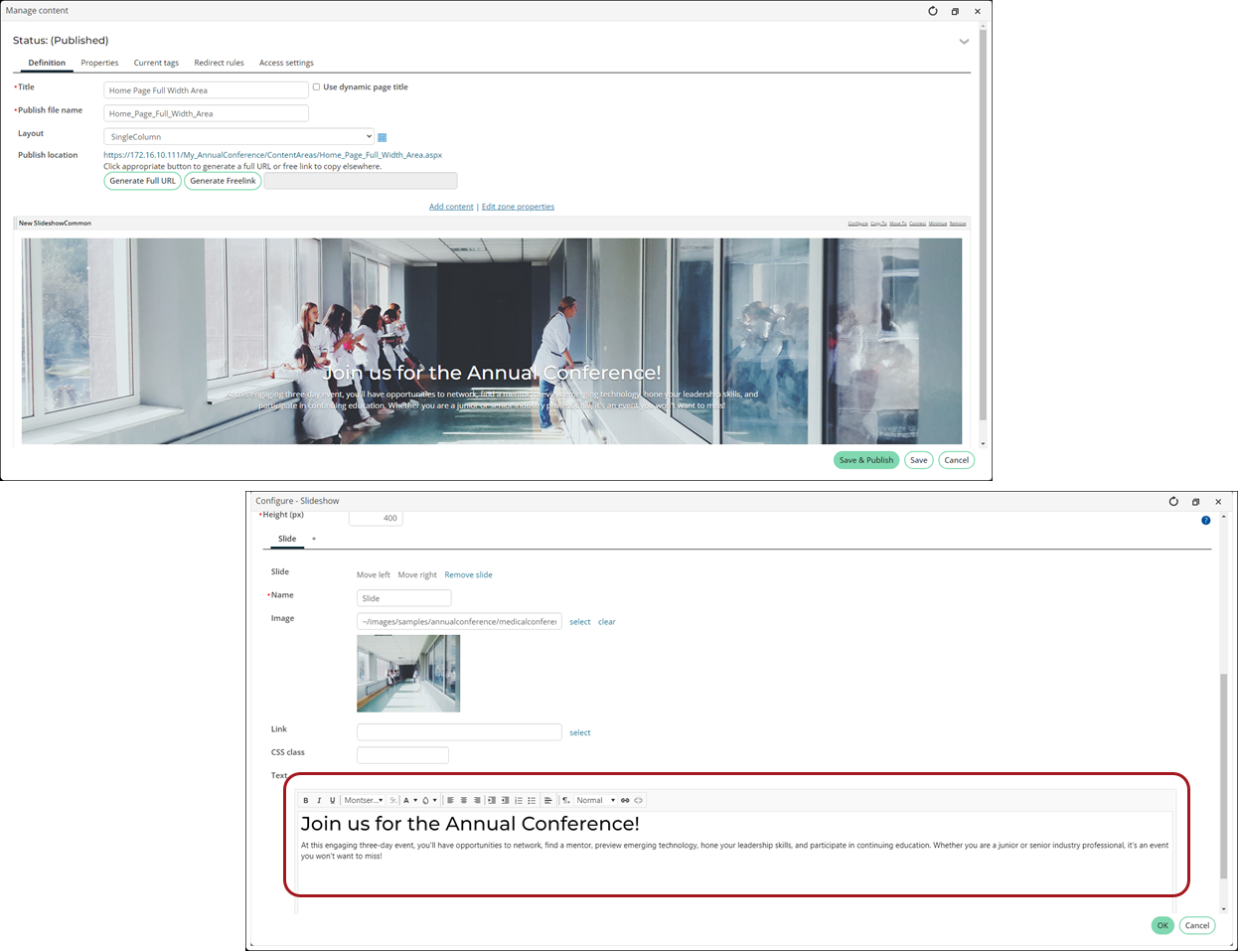Image resolution: width=1239 pixels, height=952 pixels.
Task: Expand the Normal paragraph style dropdown
Action: [595, 800]
